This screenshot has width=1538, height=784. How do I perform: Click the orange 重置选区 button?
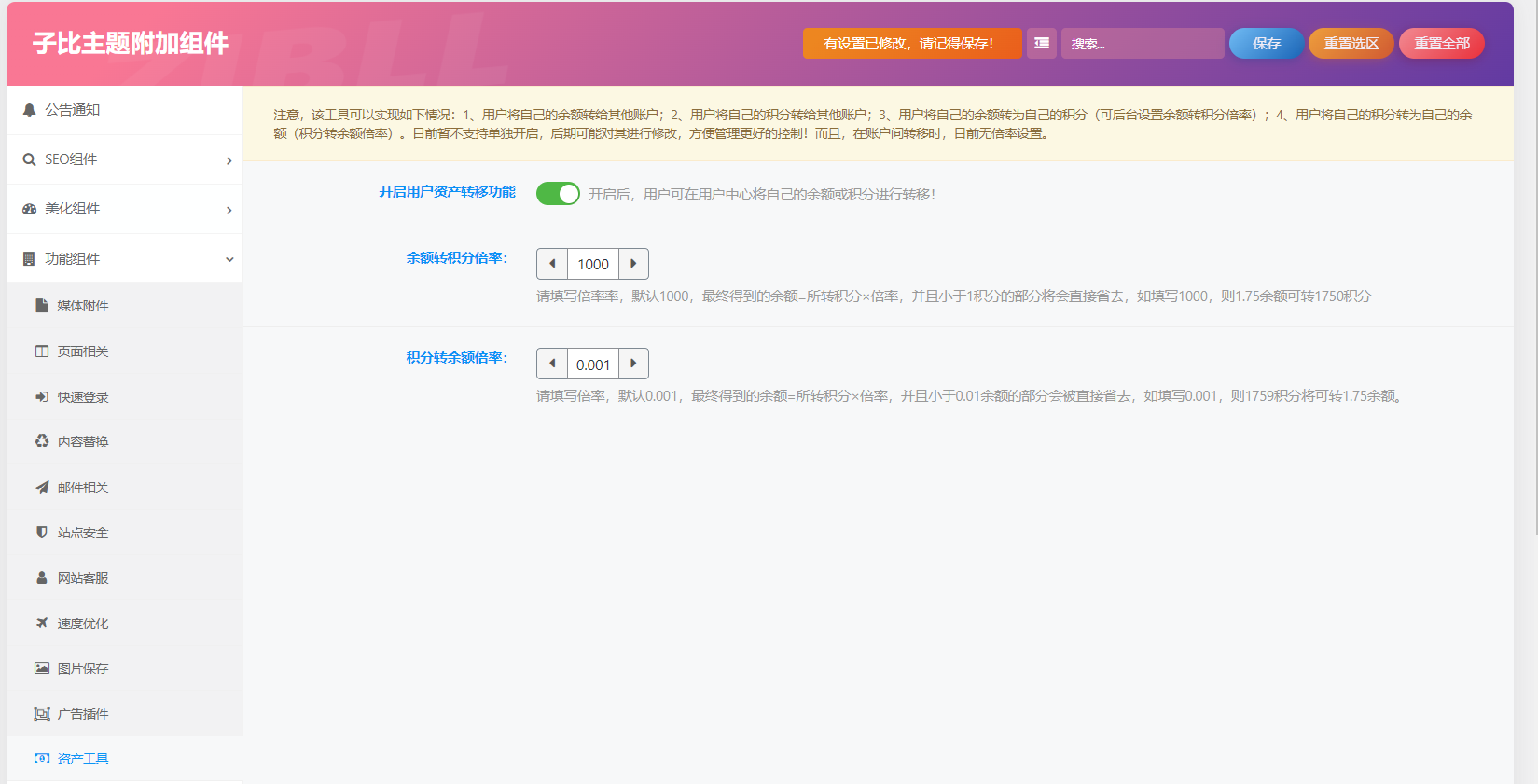point(1351,44)
